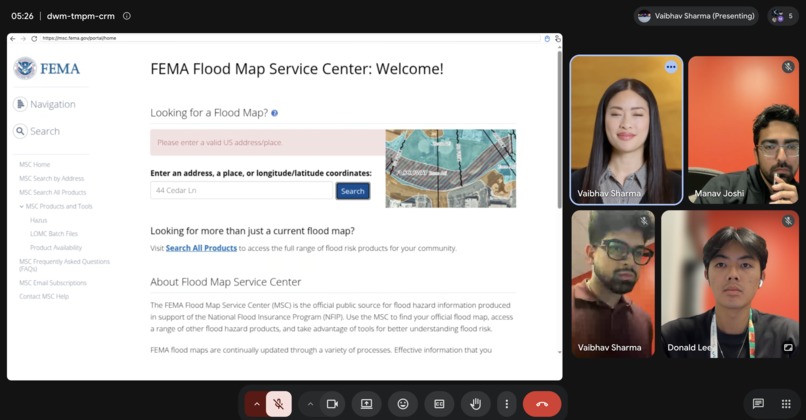This screenshot has height=420, width=806.
Task: Open MSC Email Subscriptions
Action: (53, 283)
